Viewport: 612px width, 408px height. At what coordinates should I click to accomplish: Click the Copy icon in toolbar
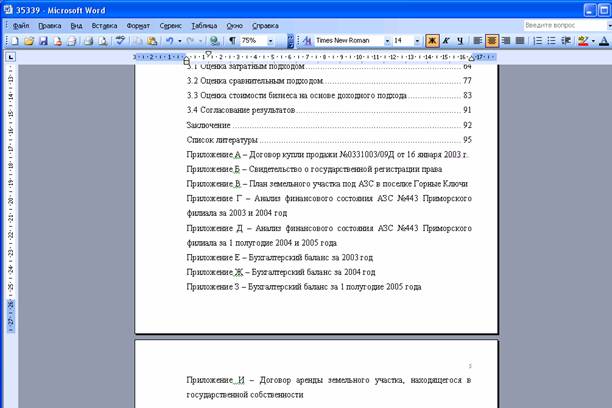tap(138, 41)
